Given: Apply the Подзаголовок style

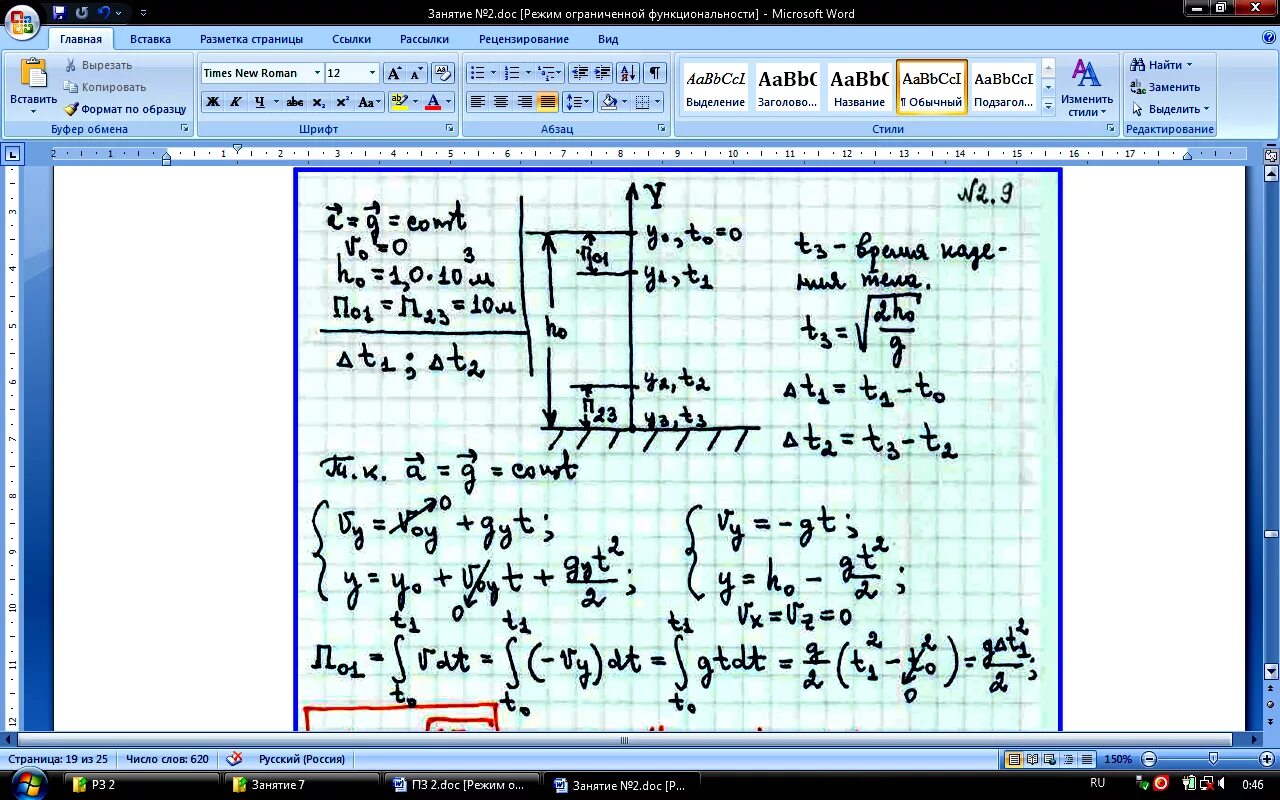Looking at the screenshot, I should (x=1003, y=88).
